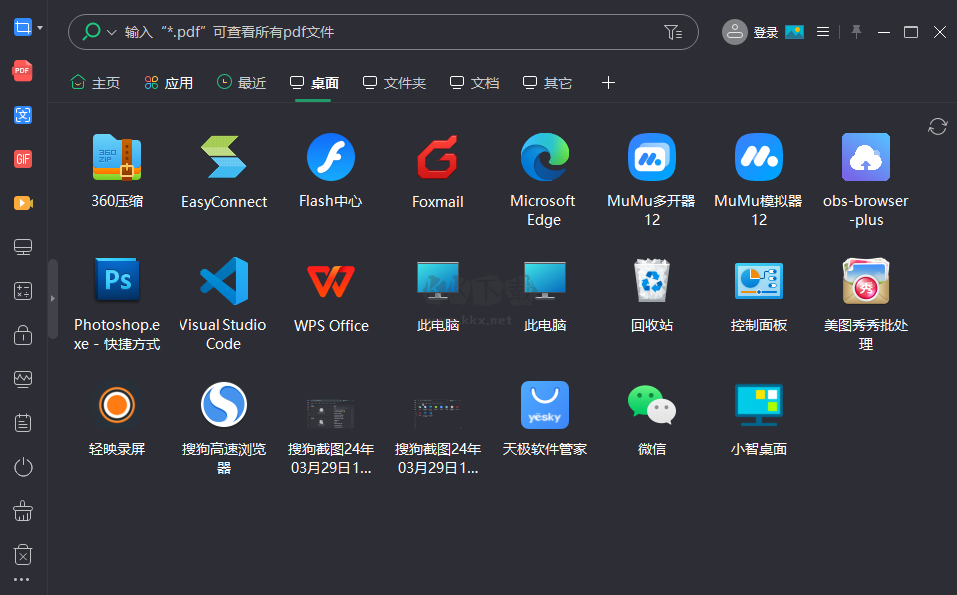Viewport: 957px width, 595px height.
Task: Launch the Photoshop.exe shortcut
Action: 116,280
